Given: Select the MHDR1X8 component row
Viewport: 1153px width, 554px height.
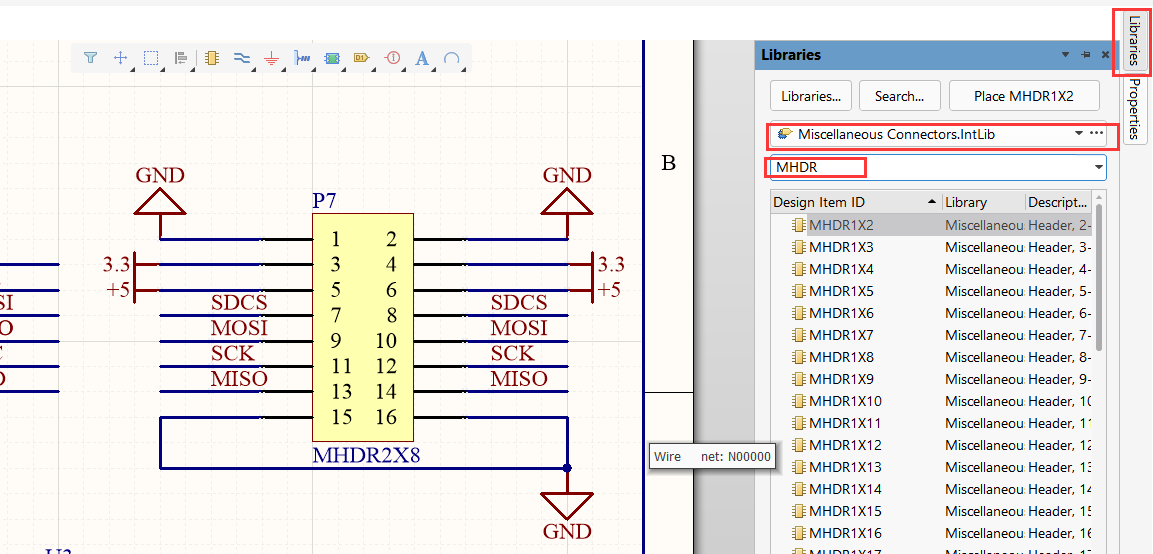Looking at the screenshot, I should tap(931, 357).
